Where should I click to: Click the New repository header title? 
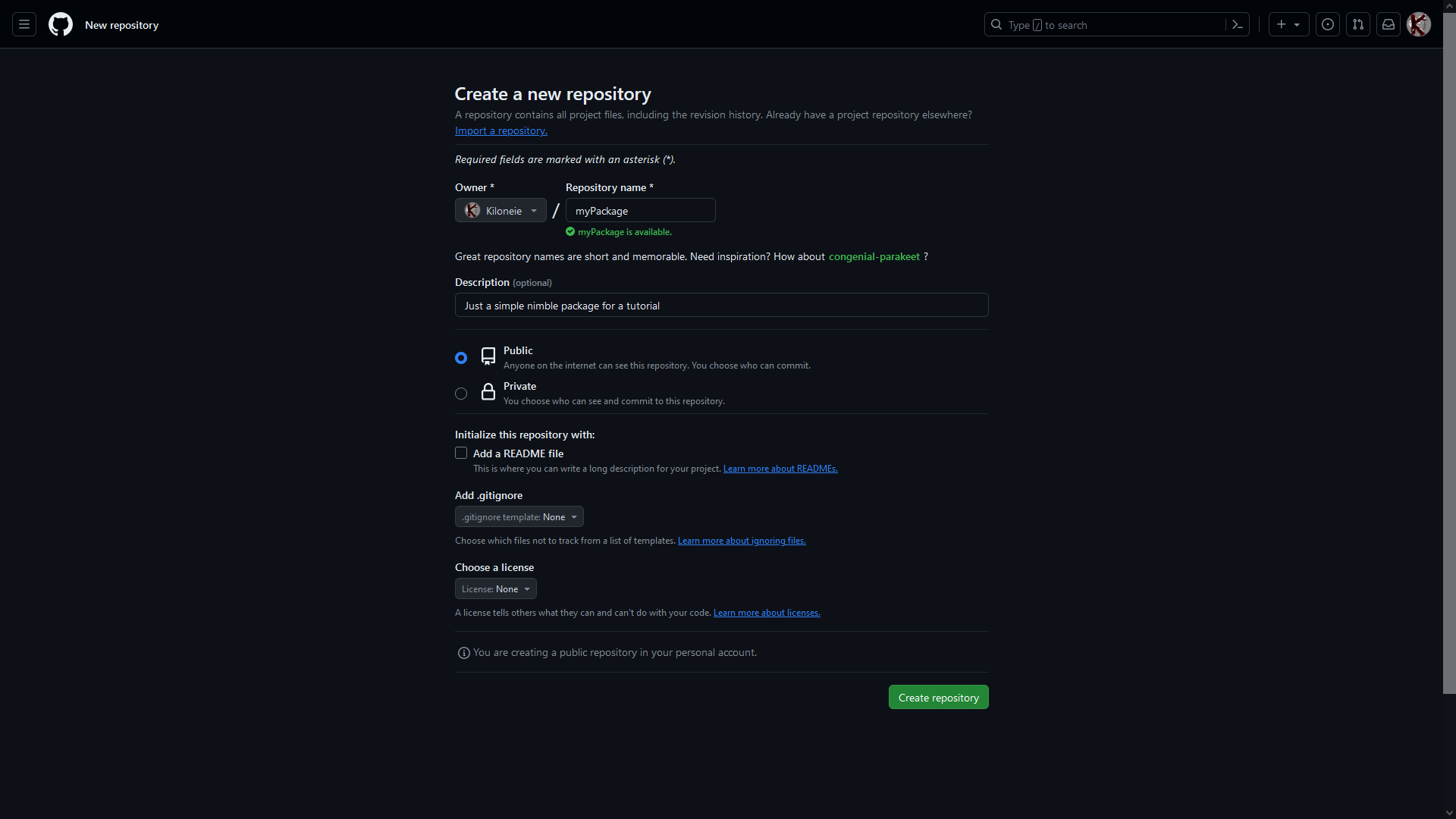[x=122, y=25]
